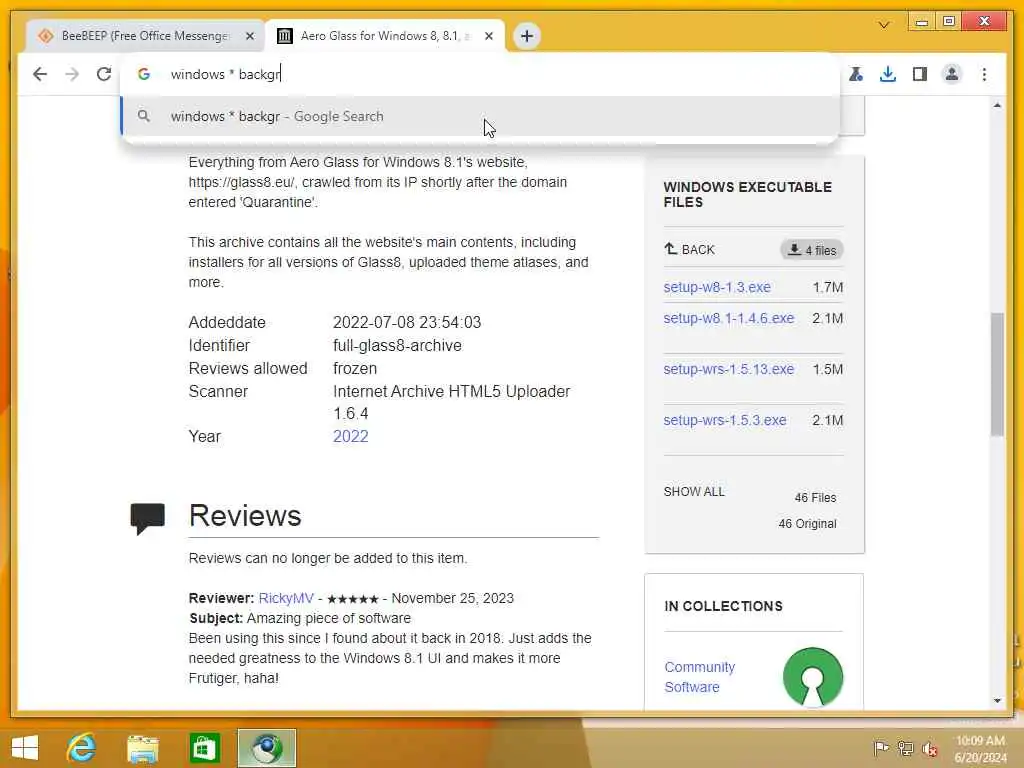This screenshot has width=1024, height=768.
Task: Reload the page with the refresh icon
Action: pyautogui.click(x=104, y=74)
